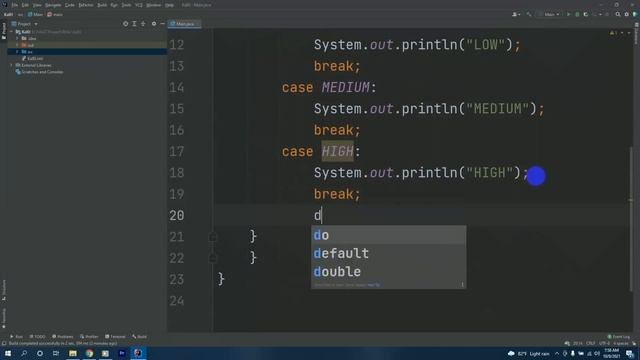This screenshot has height=360, width=640.
Task: Open the Build menu
Action: (102, 5)
